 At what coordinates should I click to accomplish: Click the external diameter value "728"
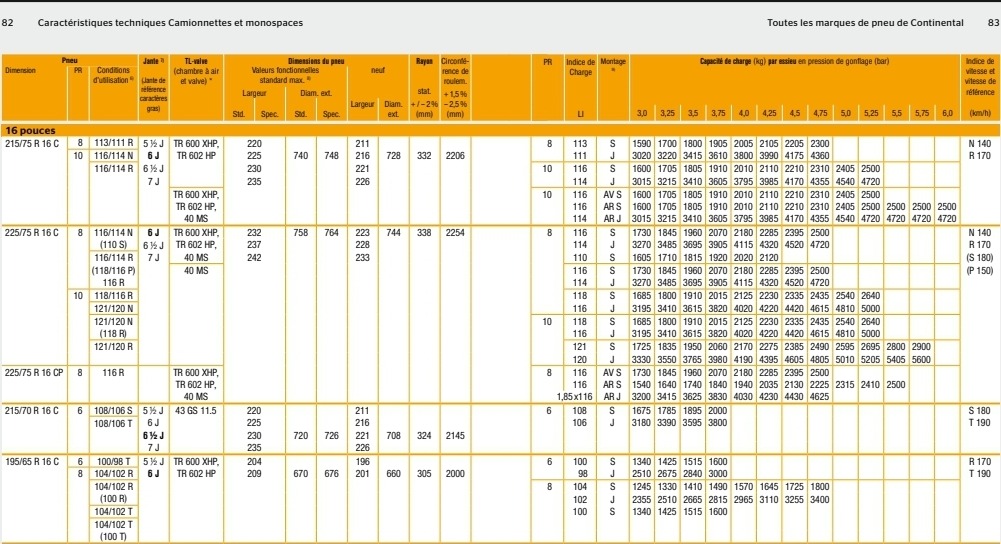393,156
